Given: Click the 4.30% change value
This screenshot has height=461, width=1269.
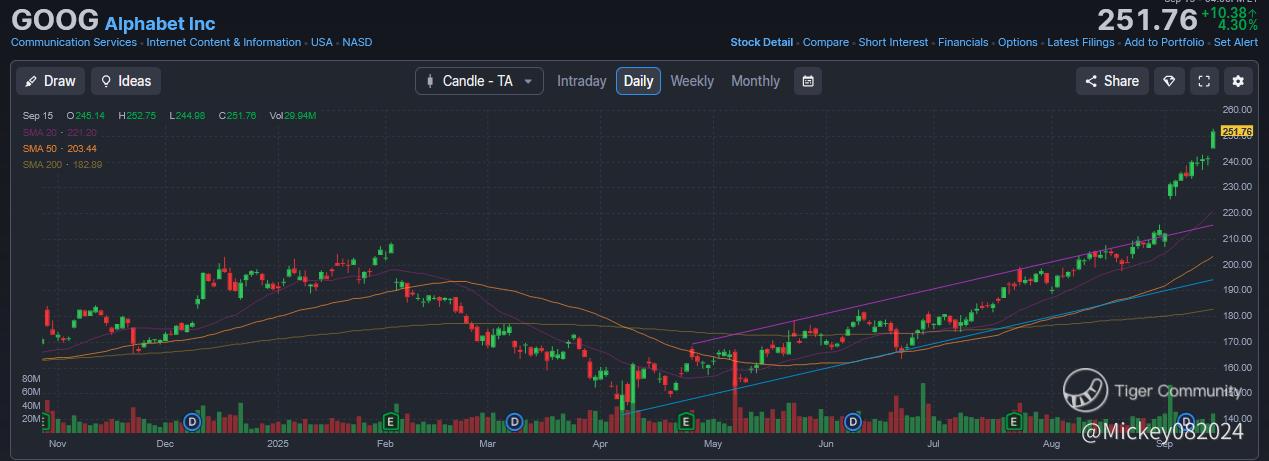Looking at the screenshot, I should [x=1237, y=25].
